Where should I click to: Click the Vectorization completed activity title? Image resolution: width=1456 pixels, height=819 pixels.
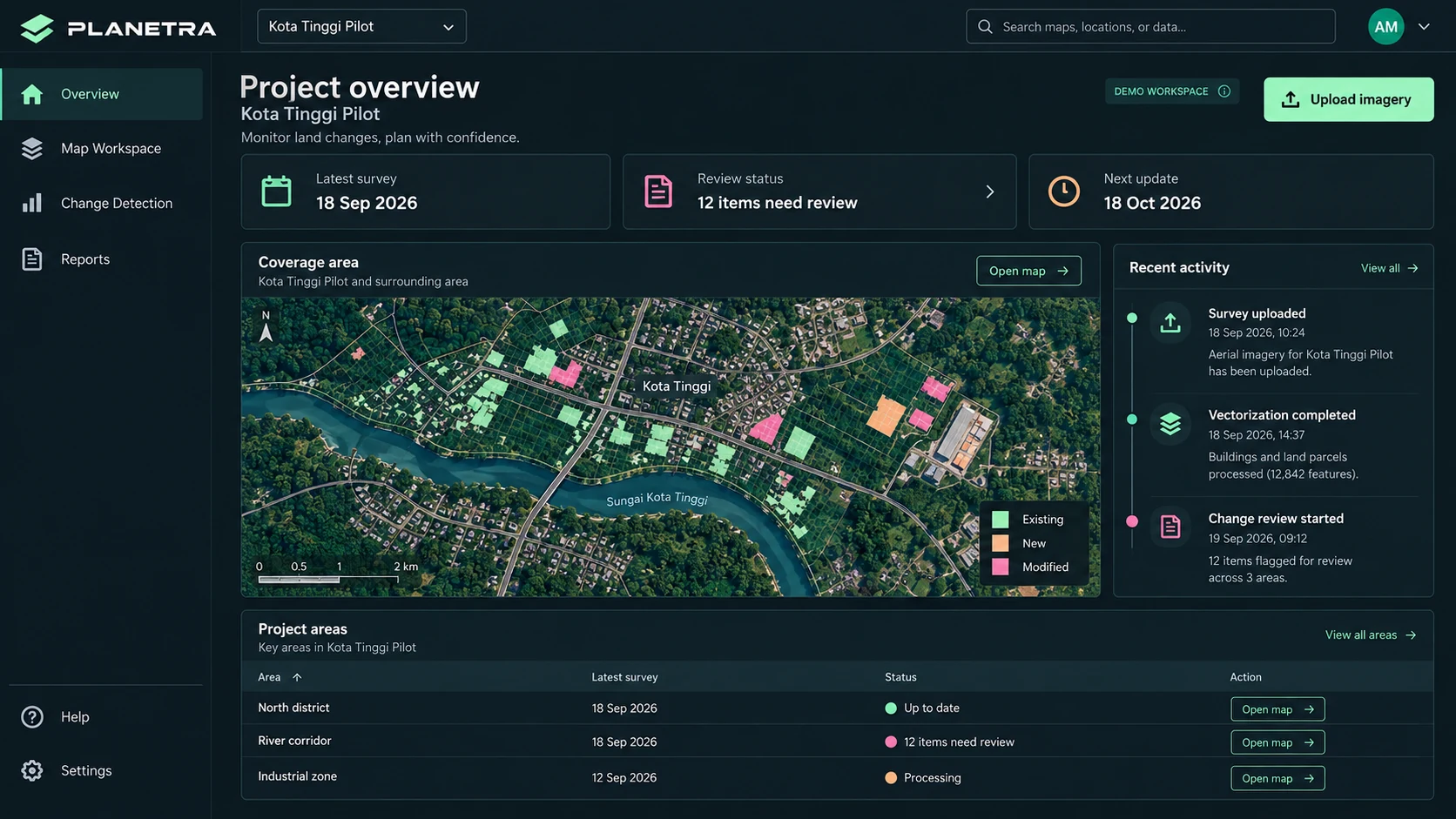(1282, 415)
